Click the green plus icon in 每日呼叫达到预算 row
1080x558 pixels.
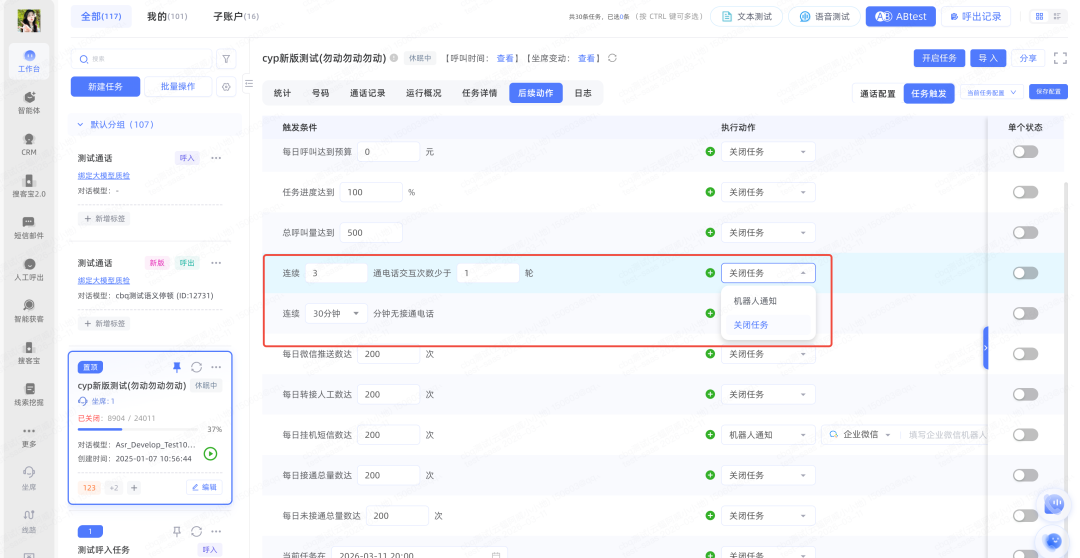click(710, 152)
